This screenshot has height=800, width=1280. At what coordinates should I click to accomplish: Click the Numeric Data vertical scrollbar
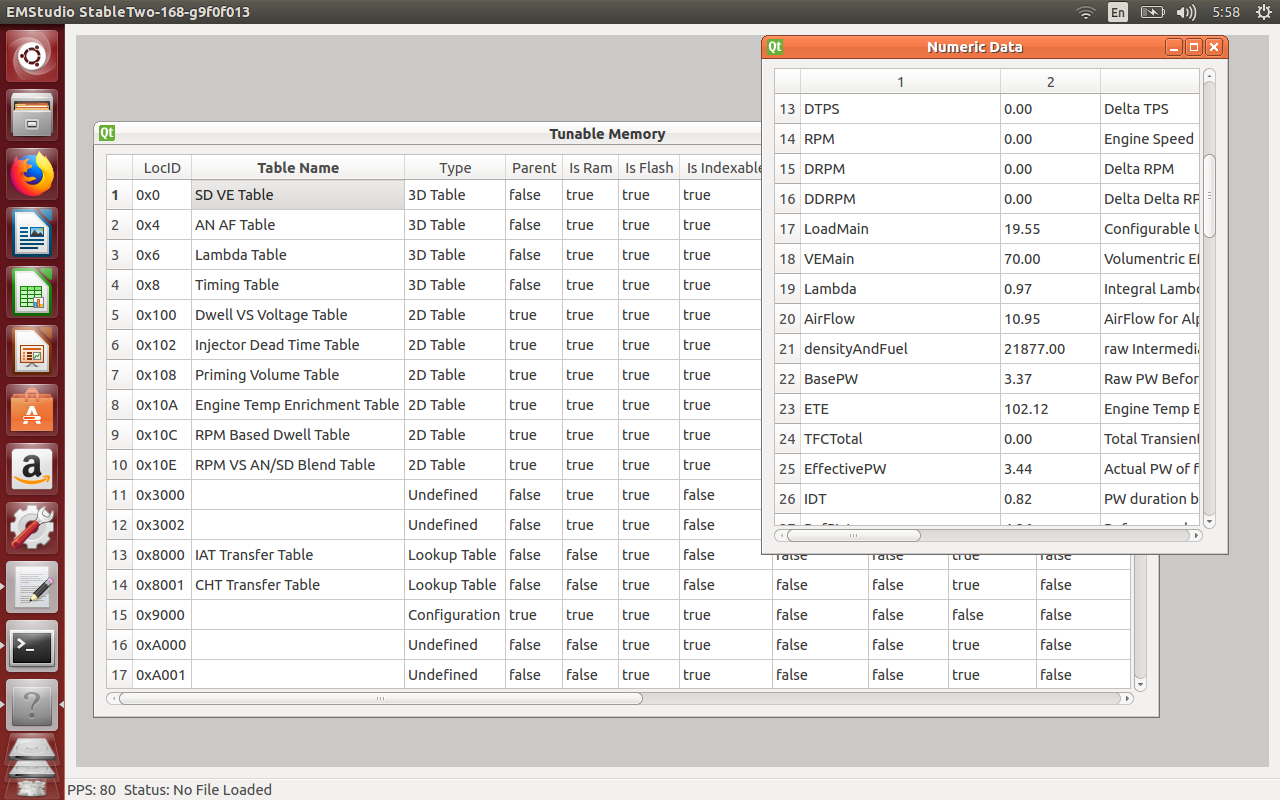point(1209,196)
